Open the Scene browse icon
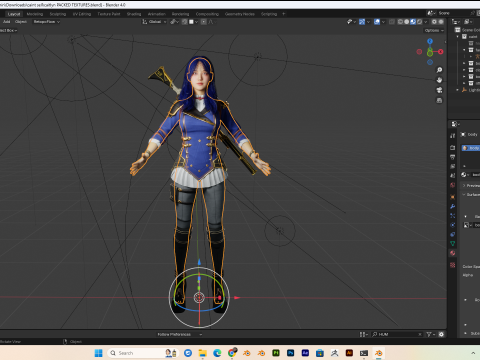This screenshot has width=480, height=360. 431,13
